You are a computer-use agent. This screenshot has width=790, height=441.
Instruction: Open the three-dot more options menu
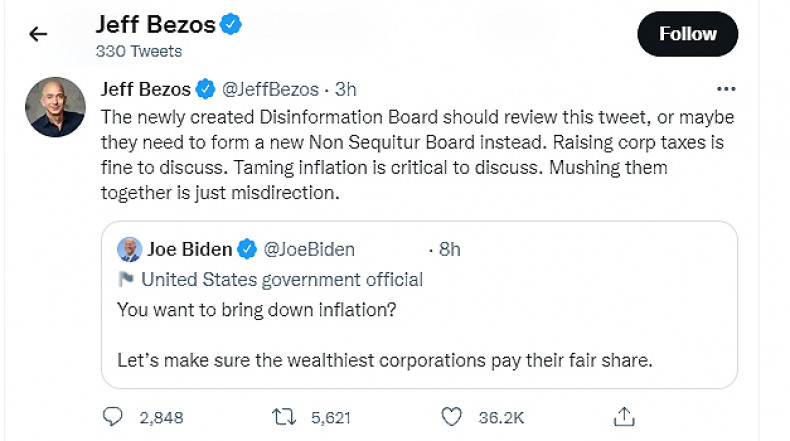[x=727, y=89]
